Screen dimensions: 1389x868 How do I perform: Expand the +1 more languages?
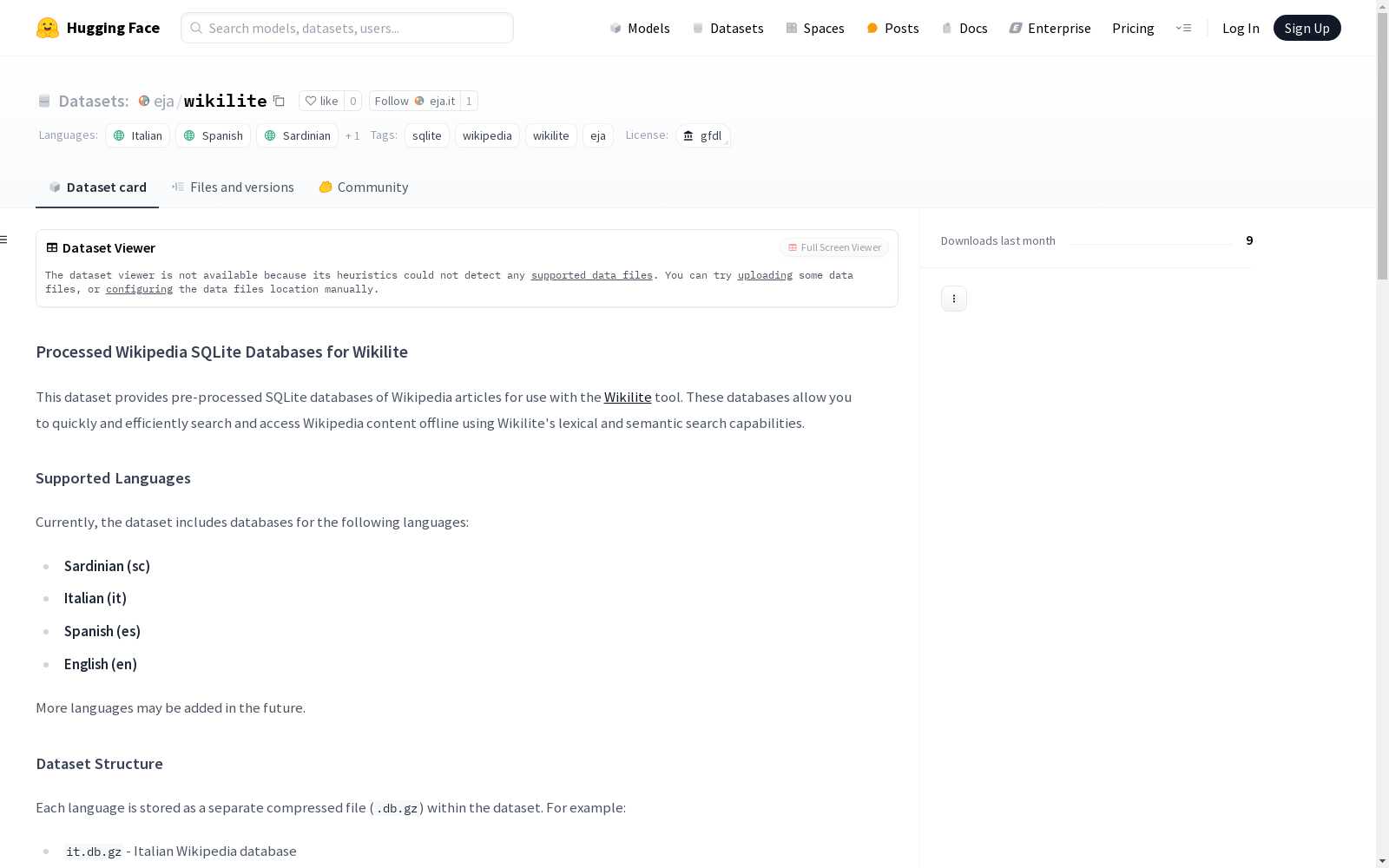click(x=352, y=135)
